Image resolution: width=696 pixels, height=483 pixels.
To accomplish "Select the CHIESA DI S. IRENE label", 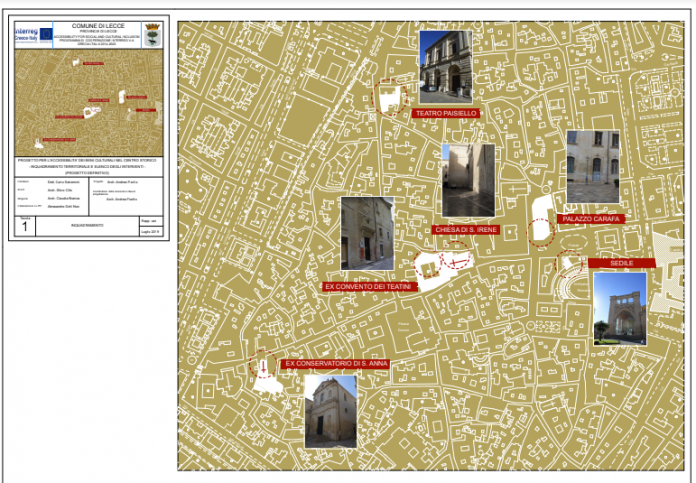I will 466,230.
